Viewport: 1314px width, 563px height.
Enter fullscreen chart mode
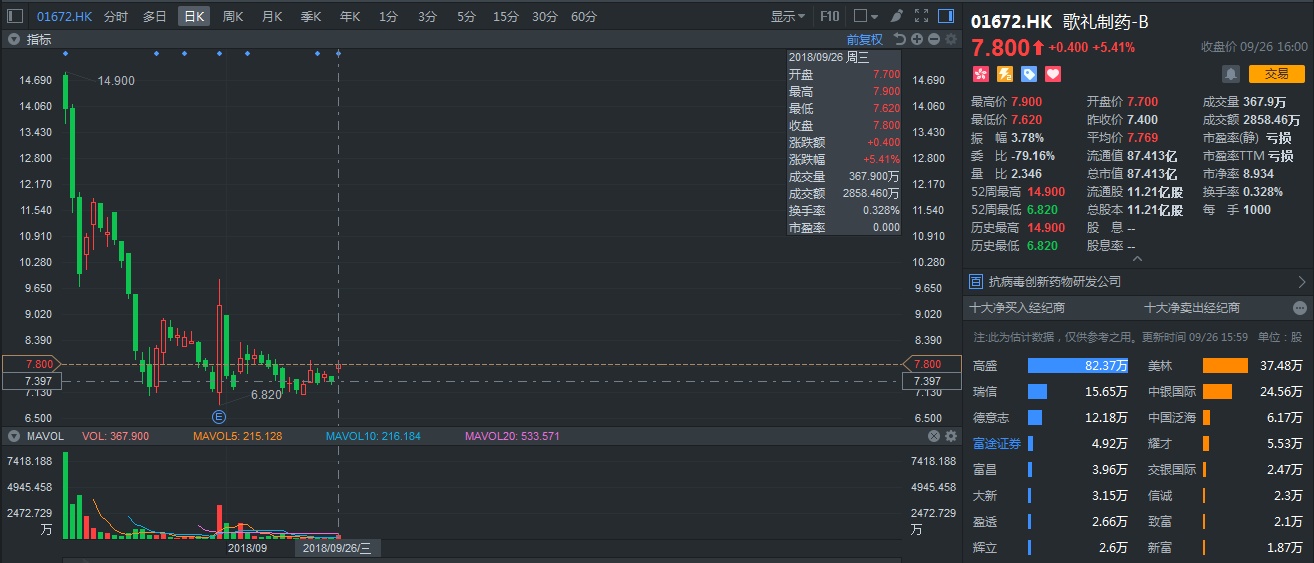tap(921, 16)
